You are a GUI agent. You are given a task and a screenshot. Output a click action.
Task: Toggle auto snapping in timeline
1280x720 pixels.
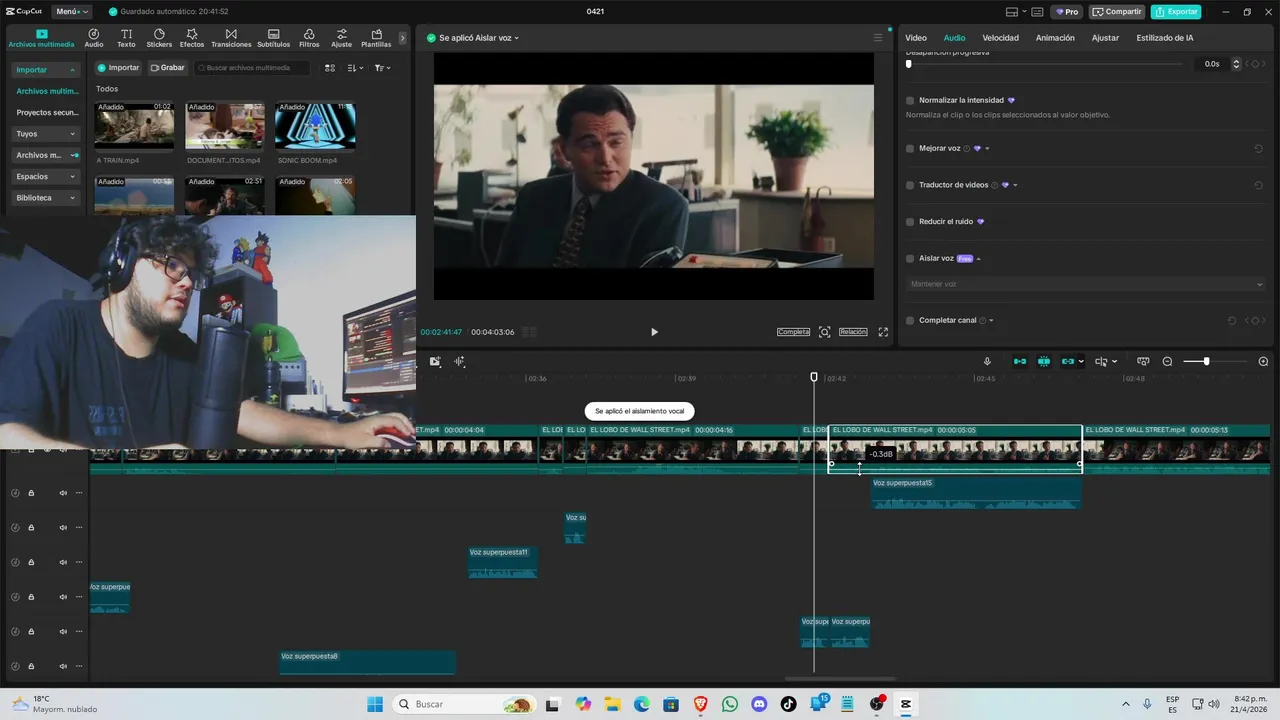tap(1044, 362)
